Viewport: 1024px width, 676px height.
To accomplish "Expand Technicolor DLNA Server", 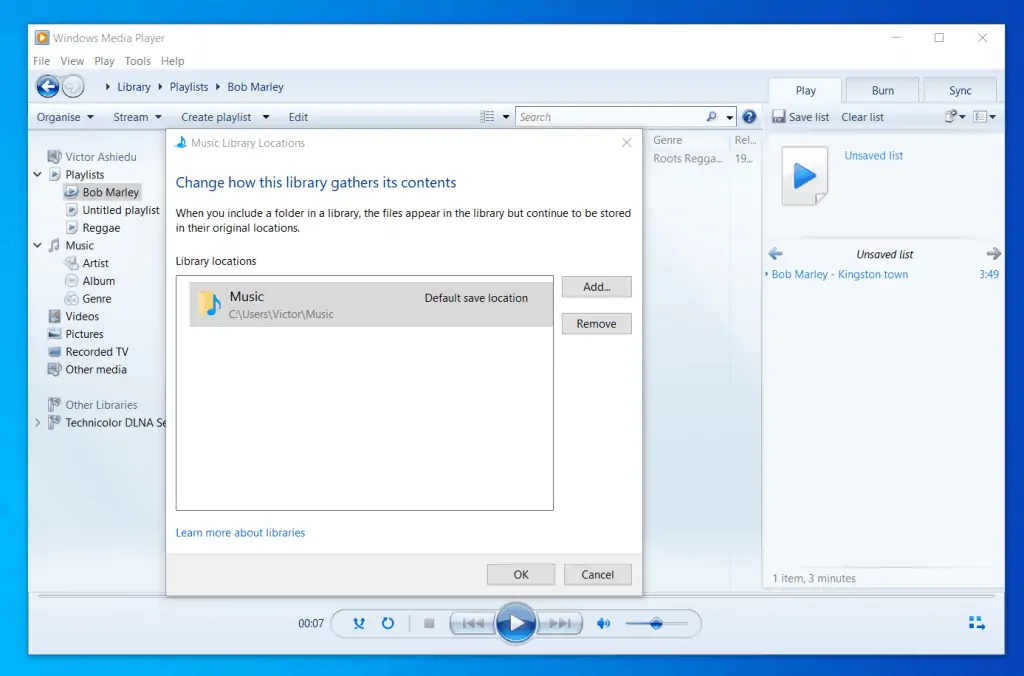I will pos(38,422).
